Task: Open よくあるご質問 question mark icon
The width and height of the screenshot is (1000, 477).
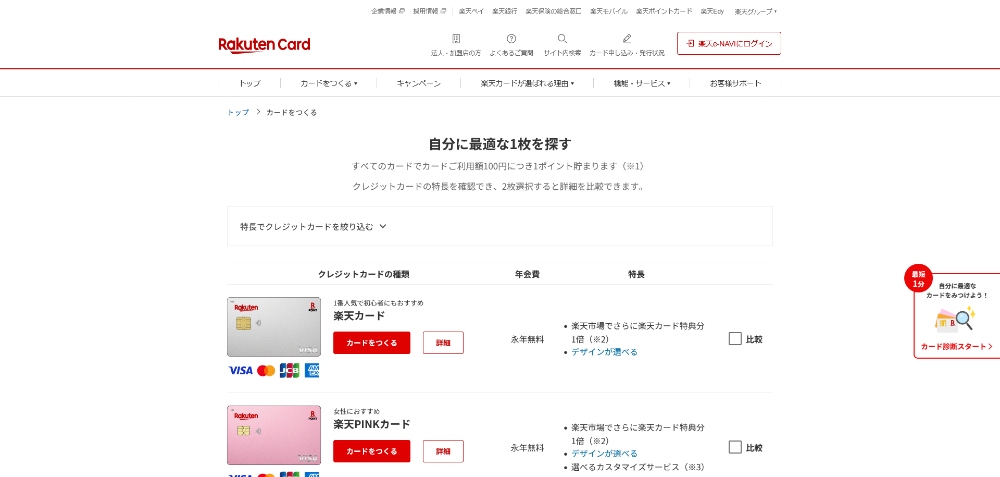Action: pos(511,39)
